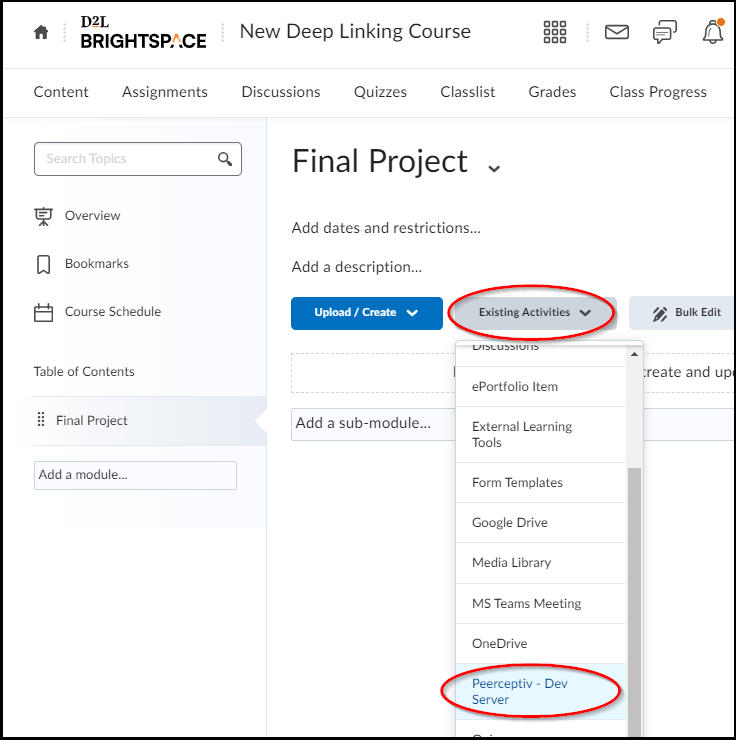The width and height of the screenshot is (736, 740).
Task: Click the Search Topics field
Action: click(x=138, y=159)
